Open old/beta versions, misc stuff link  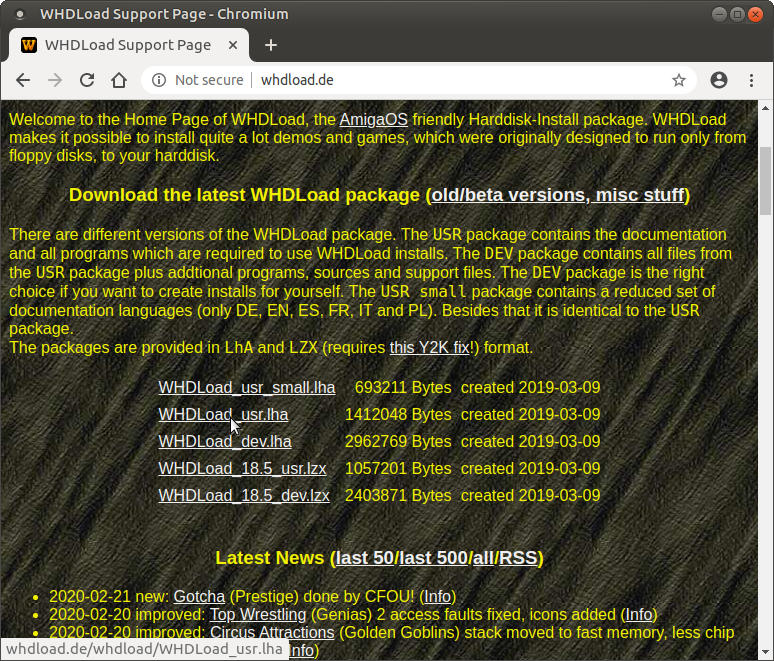(x=558, y=195)
